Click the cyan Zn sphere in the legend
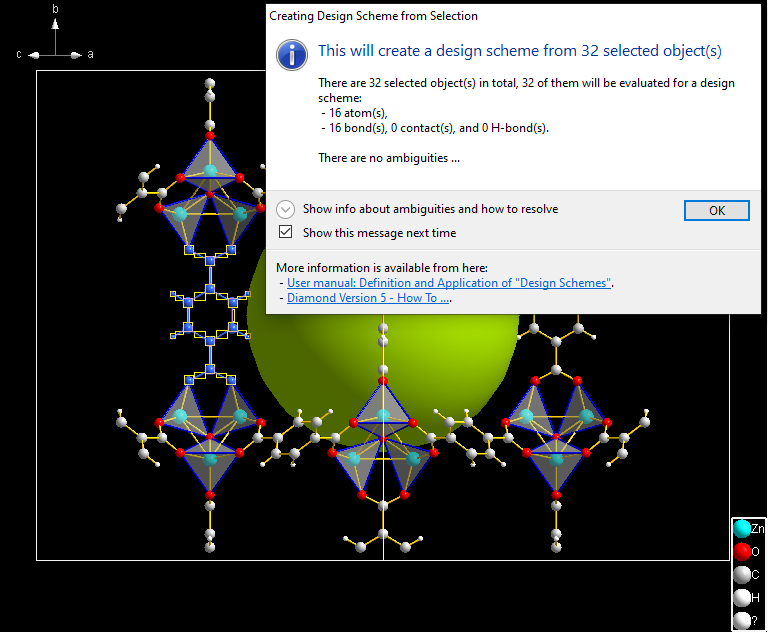Image resolution: width=768 pixels, height=632 pixels. [x=741, y=528]
